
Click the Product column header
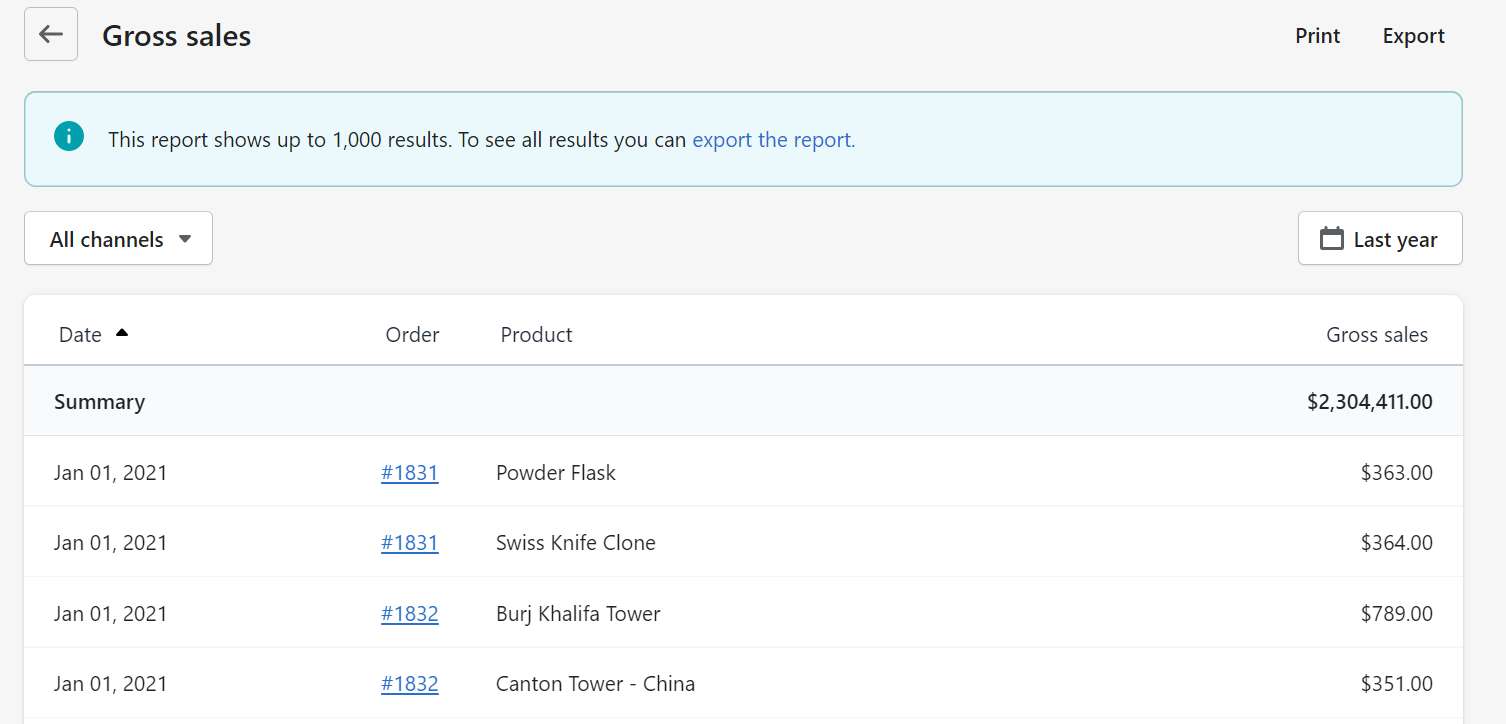(x=536, y=335)
